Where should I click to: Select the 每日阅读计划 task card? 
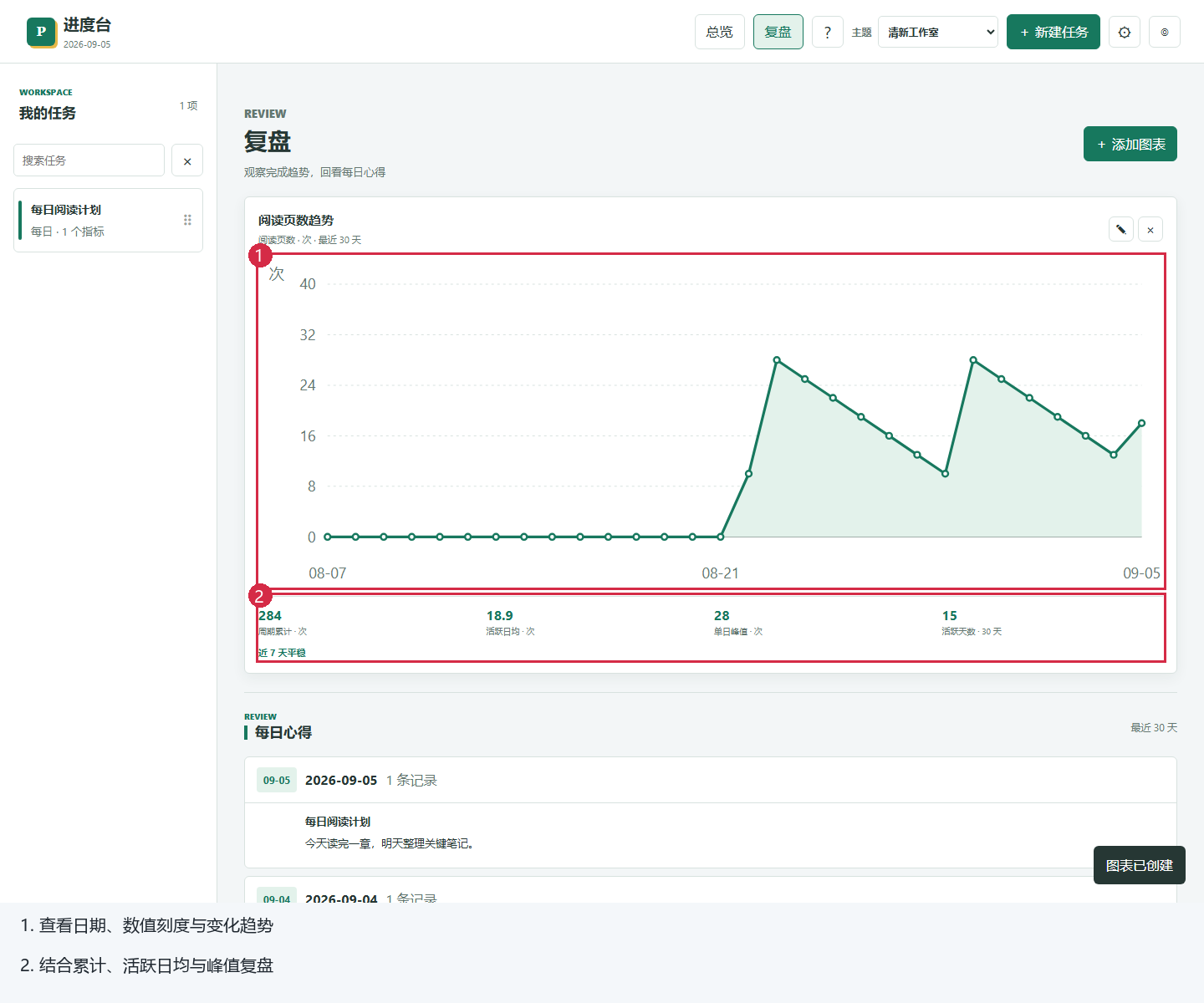coord(109,220)
